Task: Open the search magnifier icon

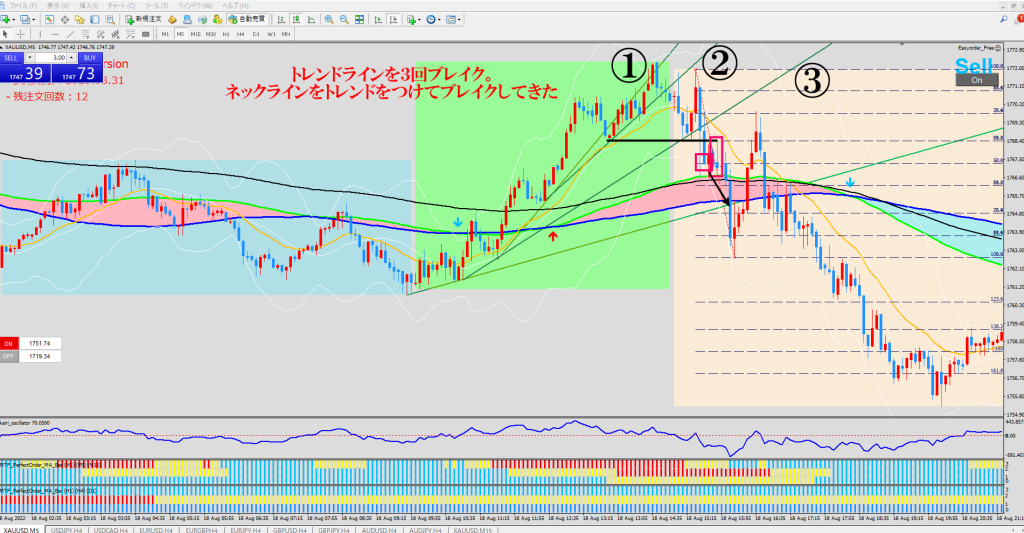Action: 1004,20
